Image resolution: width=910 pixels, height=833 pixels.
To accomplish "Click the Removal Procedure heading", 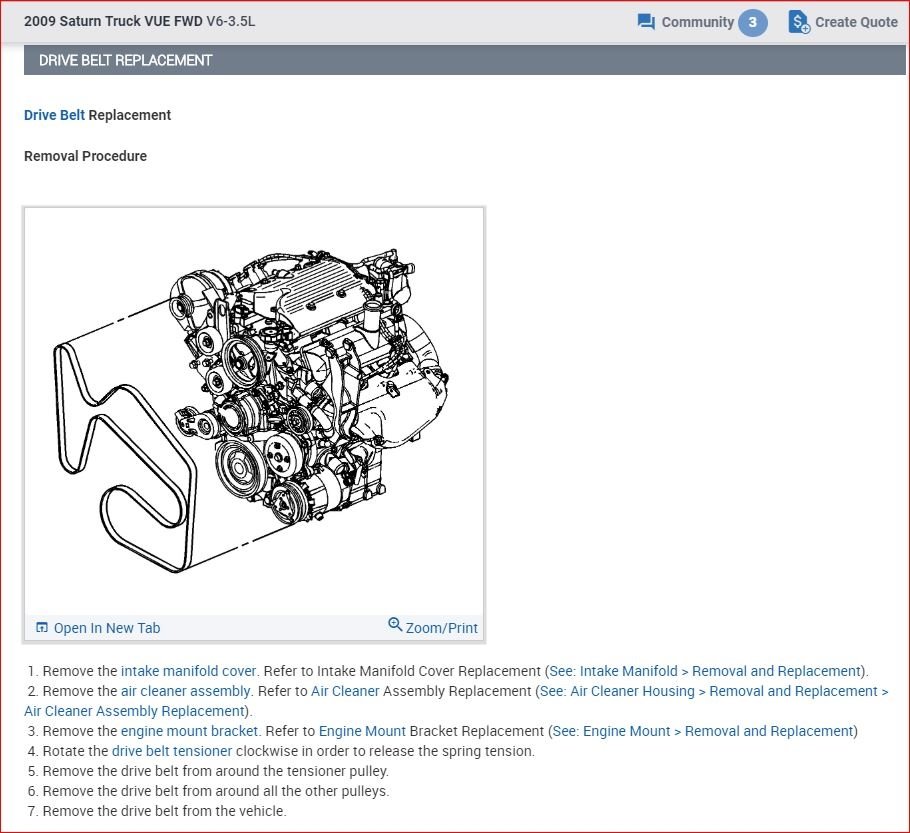I will 85,156.
